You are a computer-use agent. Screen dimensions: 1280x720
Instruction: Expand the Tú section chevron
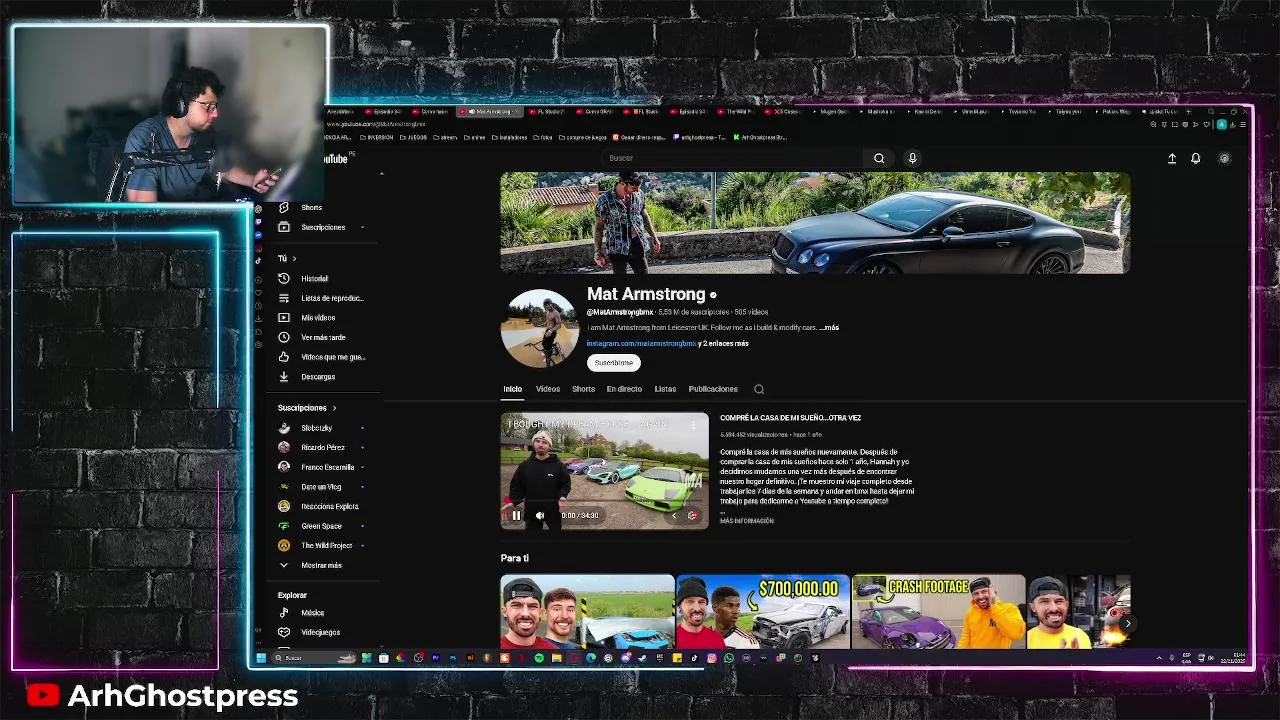(x=294, y=258)
